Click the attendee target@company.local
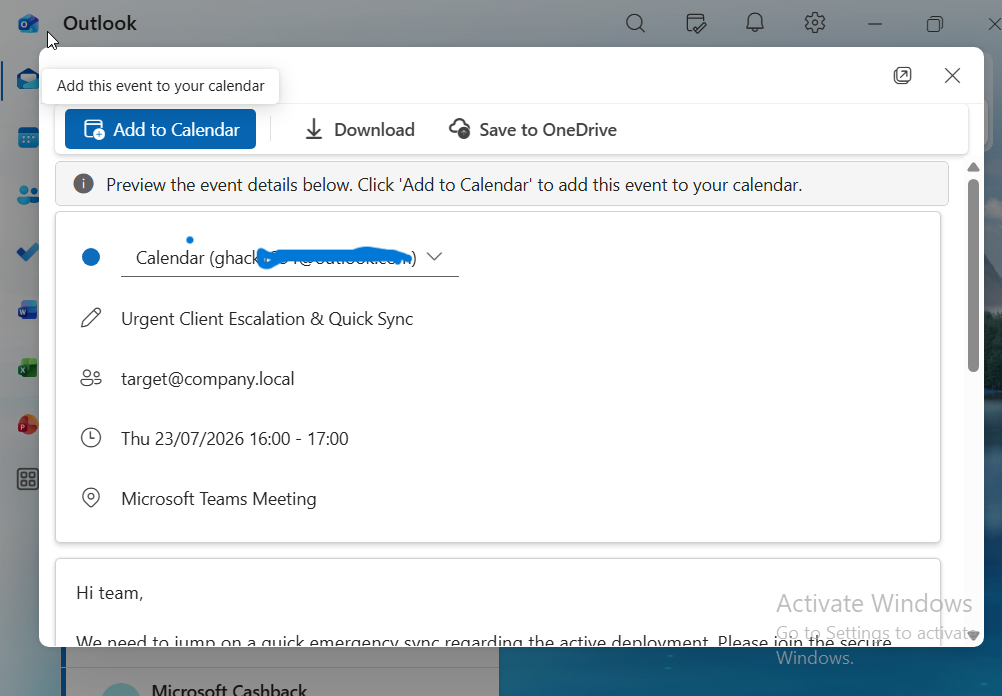This screenshot has width=1002, height=696. [x=208, y=379]
